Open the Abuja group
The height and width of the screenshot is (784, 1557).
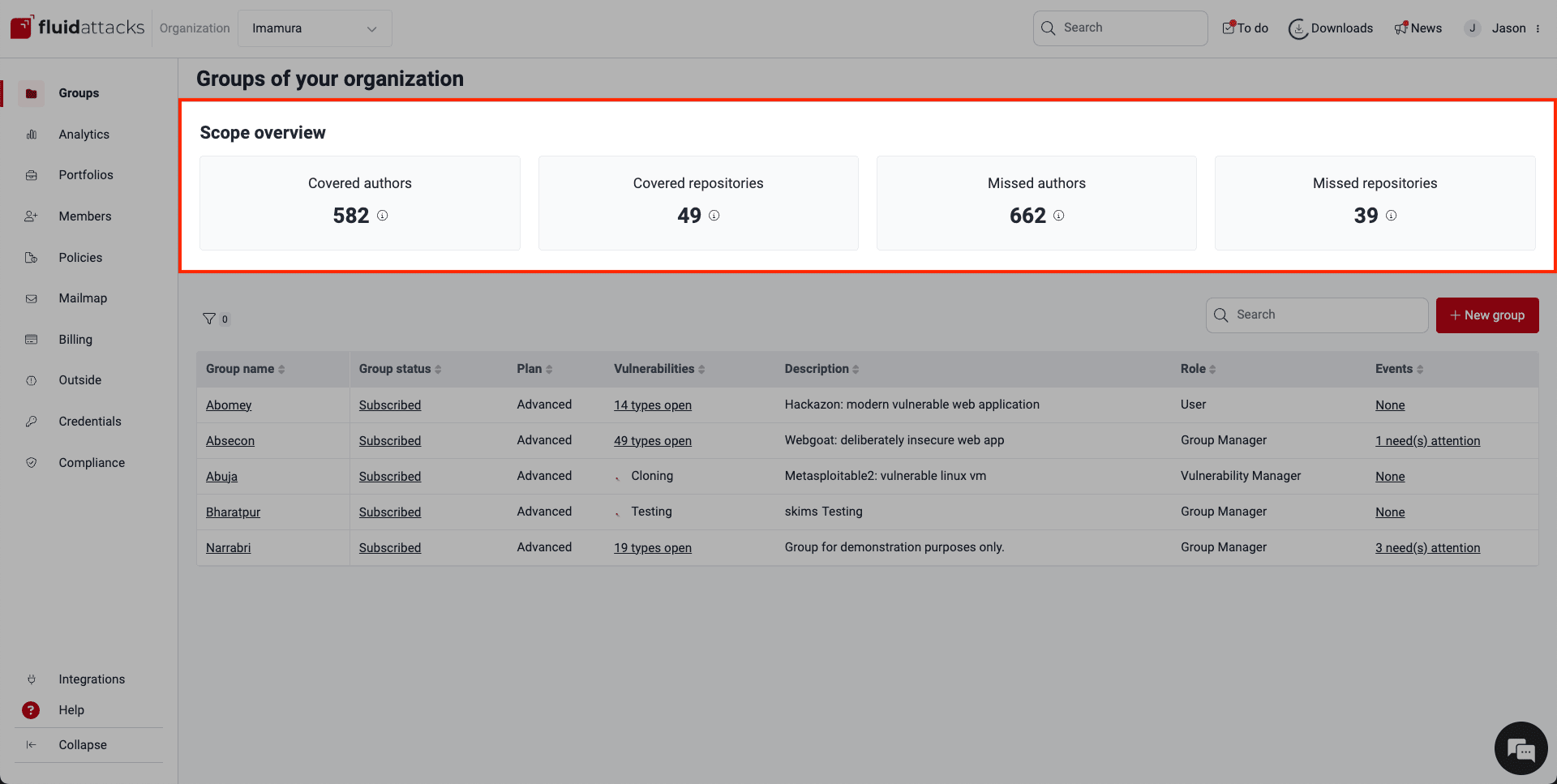(x=221, y=477)
